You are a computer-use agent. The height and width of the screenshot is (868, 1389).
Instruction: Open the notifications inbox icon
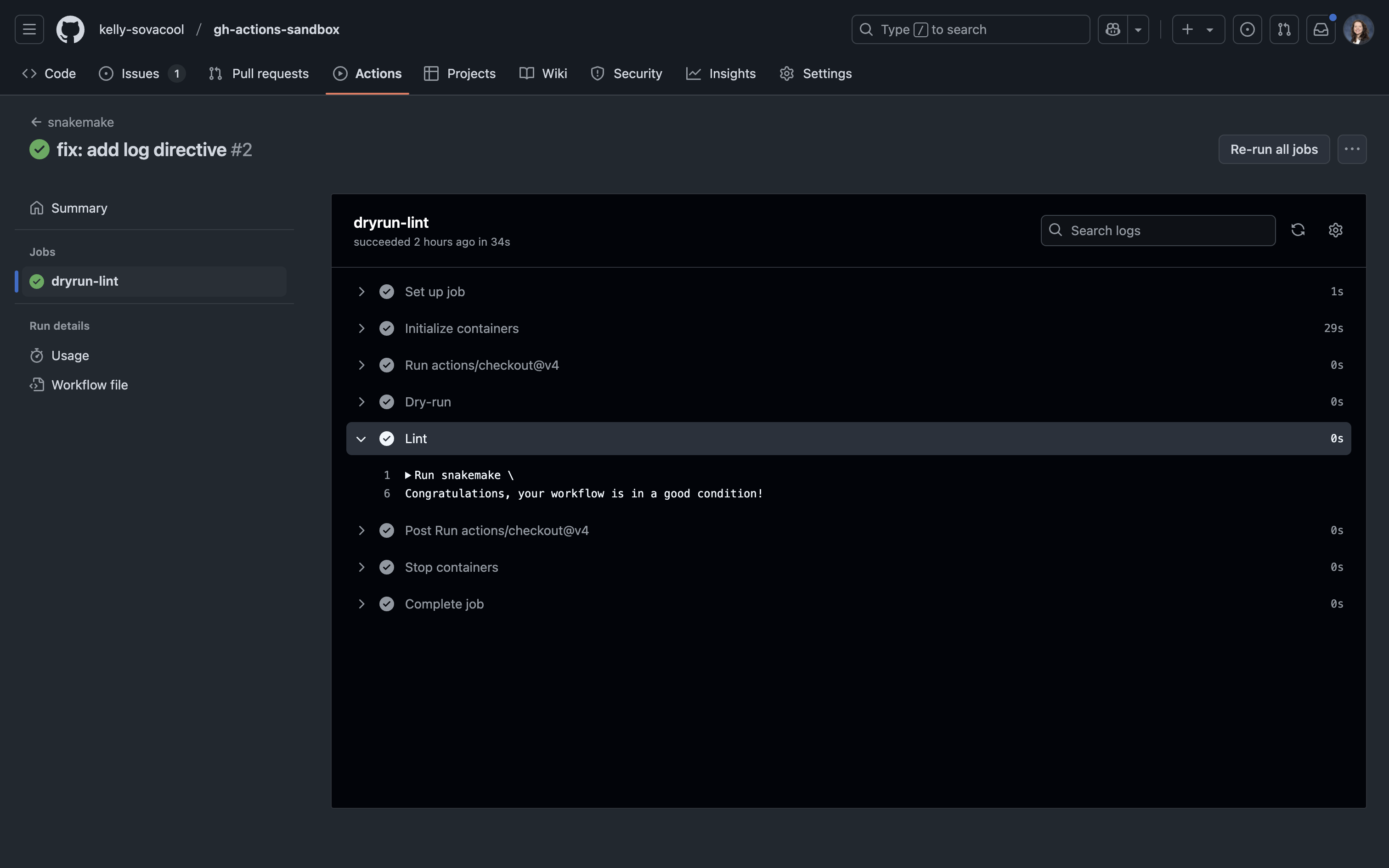pos(1321,29)
